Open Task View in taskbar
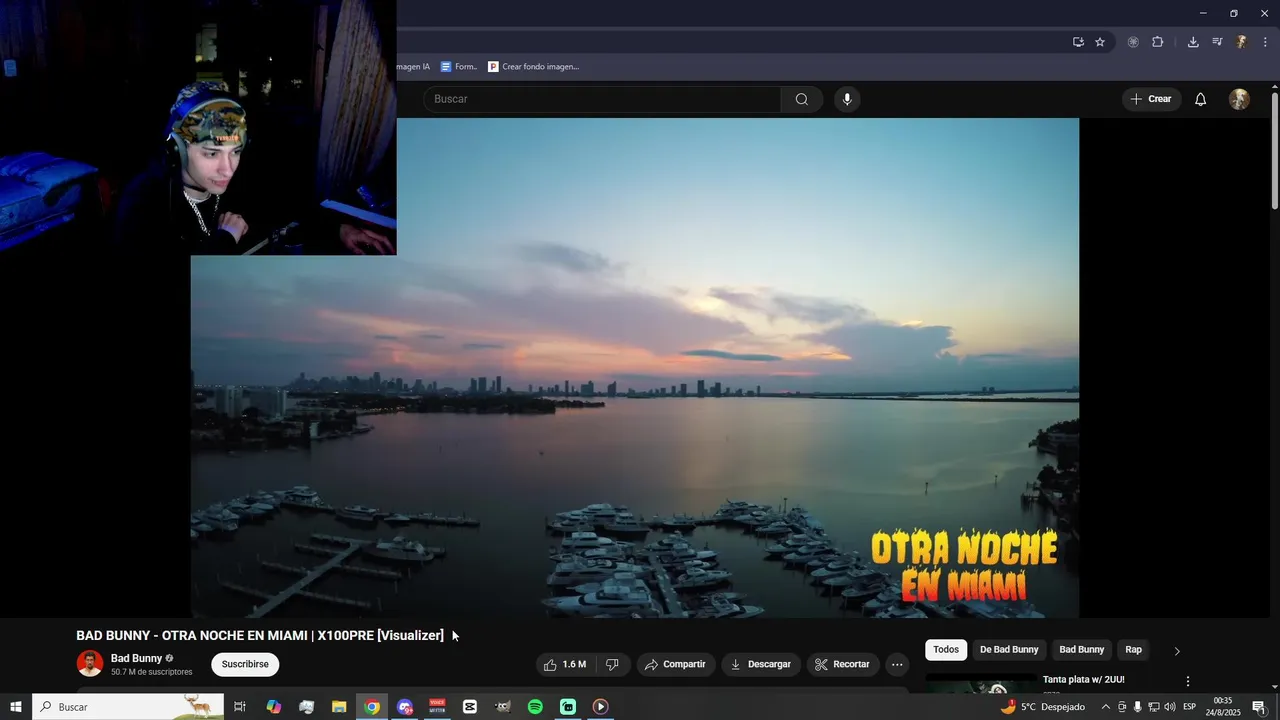 240,707
